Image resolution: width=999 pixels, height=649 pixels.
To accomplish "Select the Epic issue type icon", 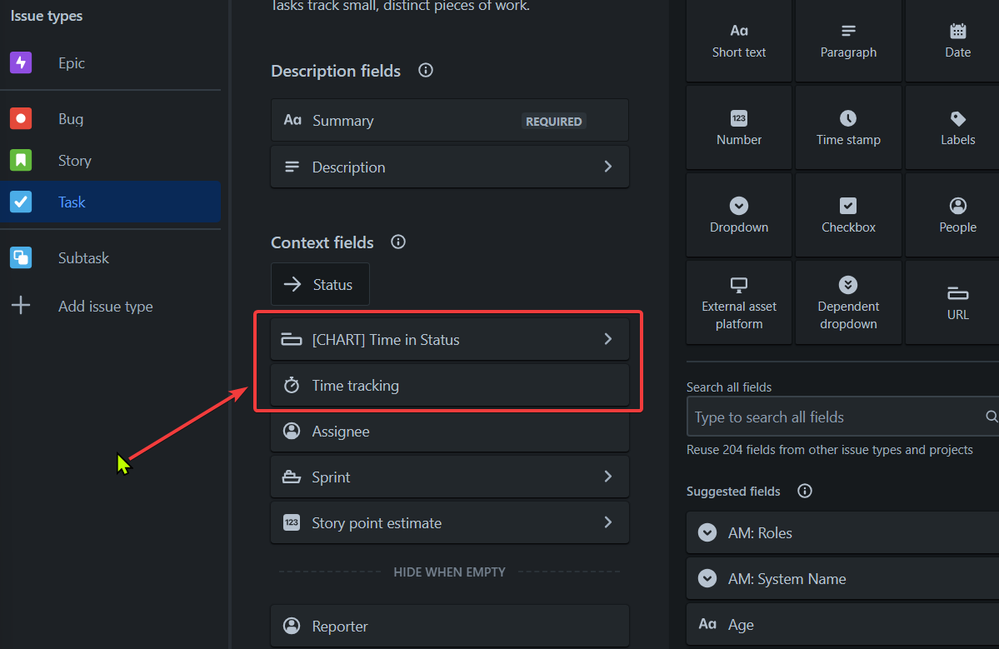I will [21, 62].
